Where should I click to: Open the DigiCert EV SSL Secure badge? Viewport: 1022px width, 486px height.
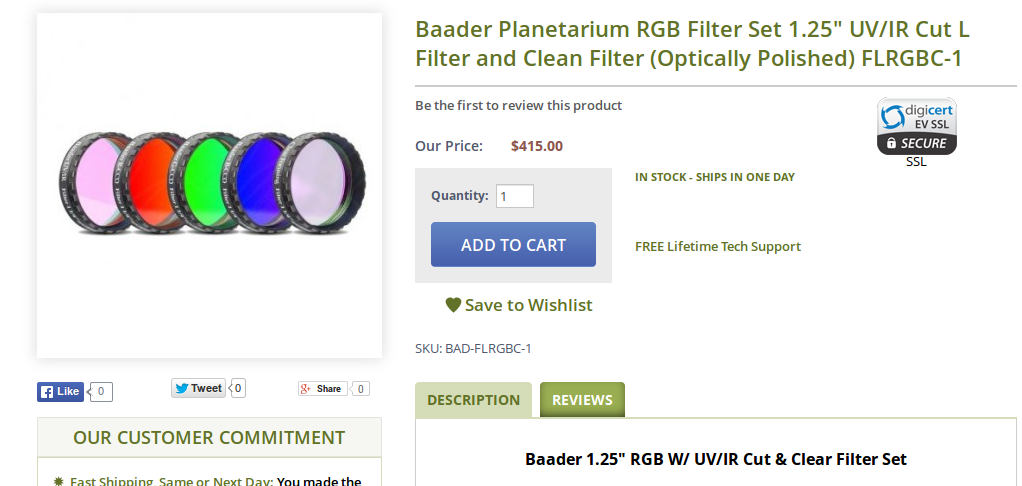pos(917,126)
